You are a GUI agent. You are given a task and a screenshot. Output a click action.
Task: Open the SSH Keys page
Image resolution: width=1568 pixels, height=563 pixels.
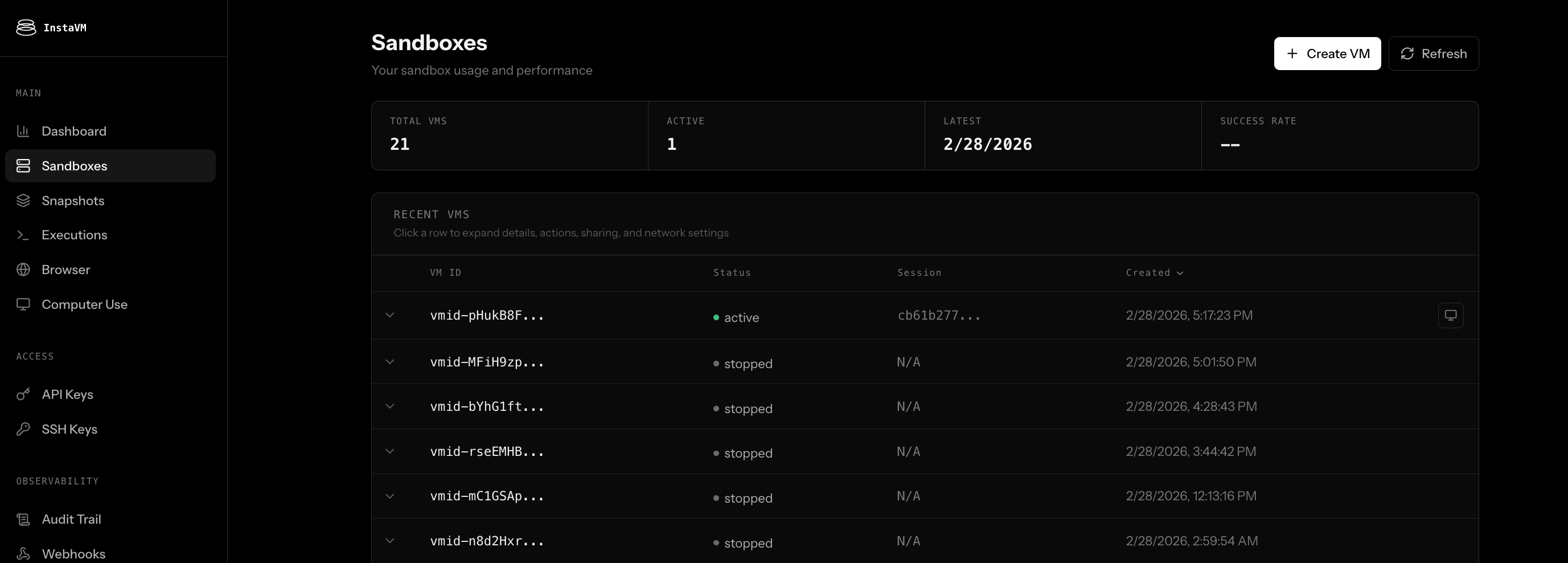pyautogui.click(x=69, y=429)
